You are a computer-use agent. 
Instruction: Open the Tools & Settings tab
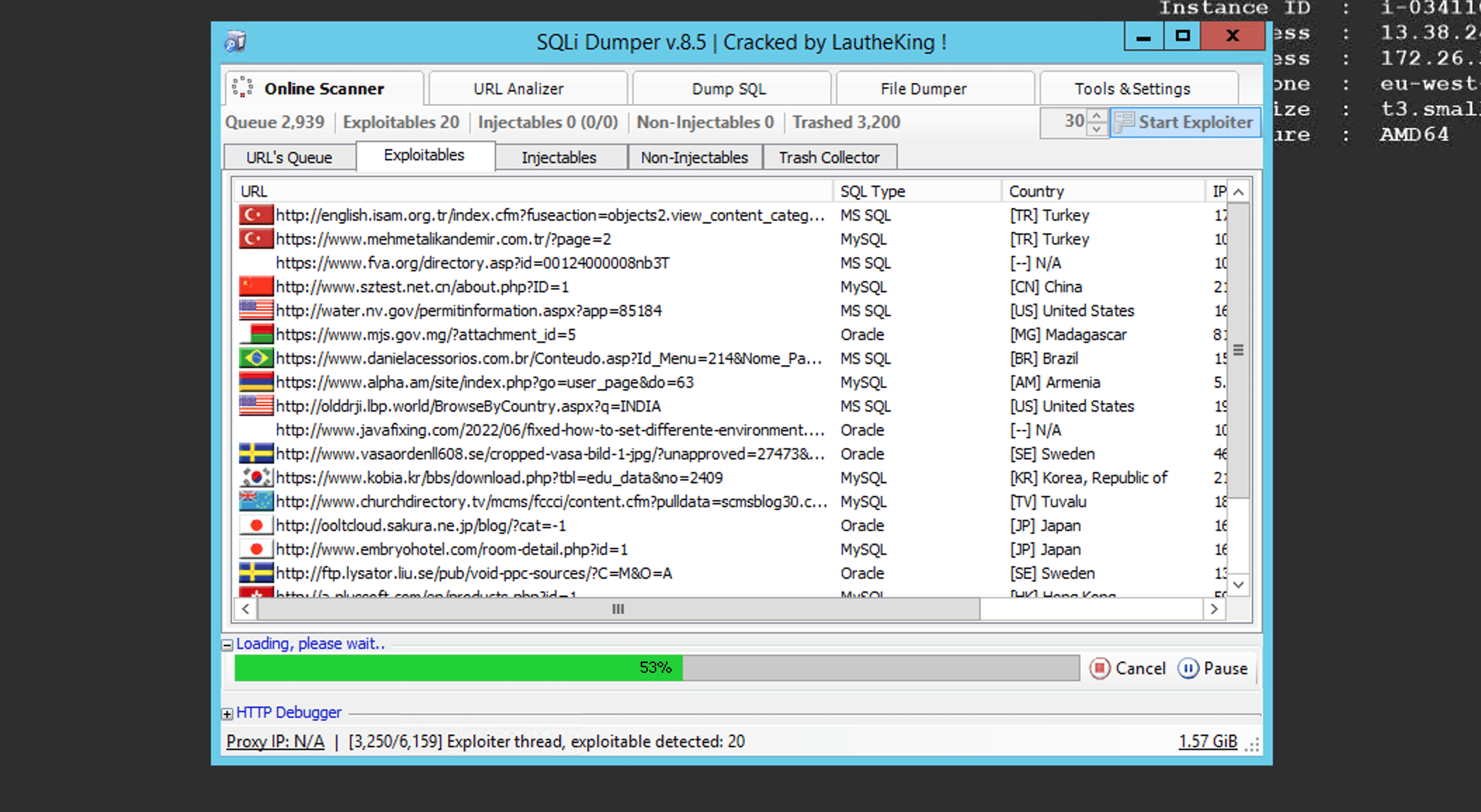point(1132,89)
